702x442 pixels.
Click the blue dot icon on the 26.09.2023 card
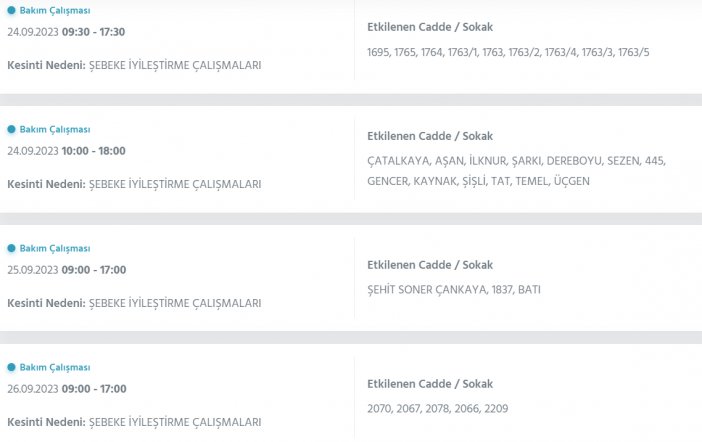coord(12,368)
